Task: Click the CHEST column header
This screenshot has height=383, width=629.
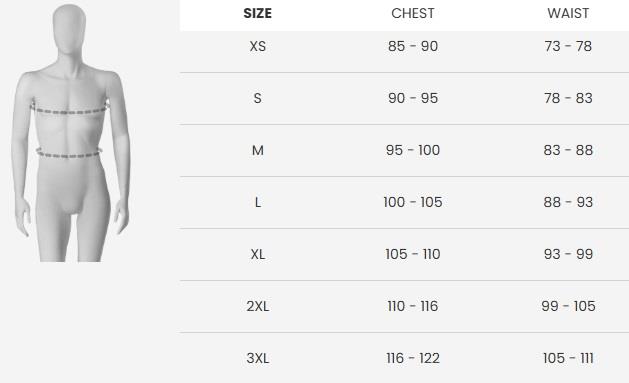Action: (413, 13)
